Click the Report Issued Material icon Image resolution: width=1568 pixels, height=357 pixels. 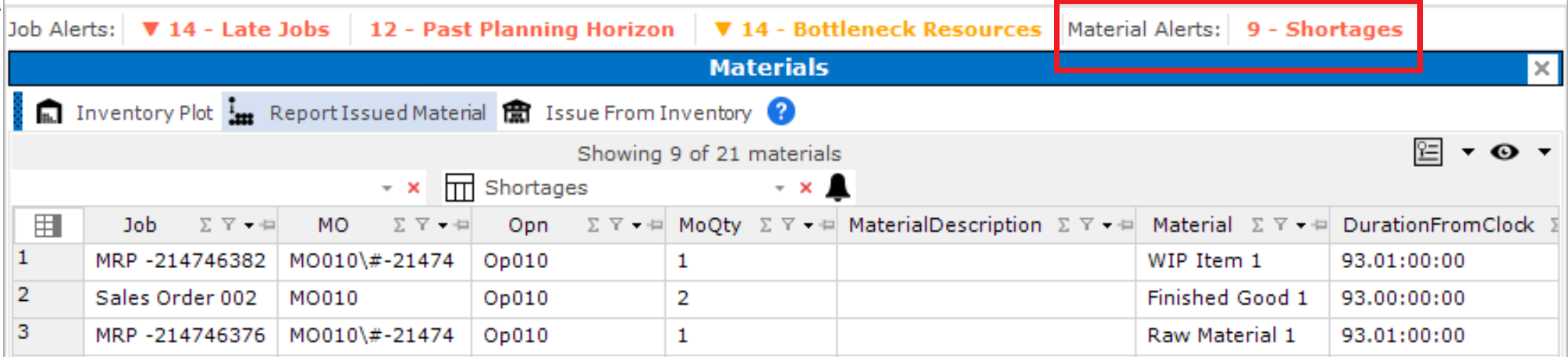click(x=242, y=112)
